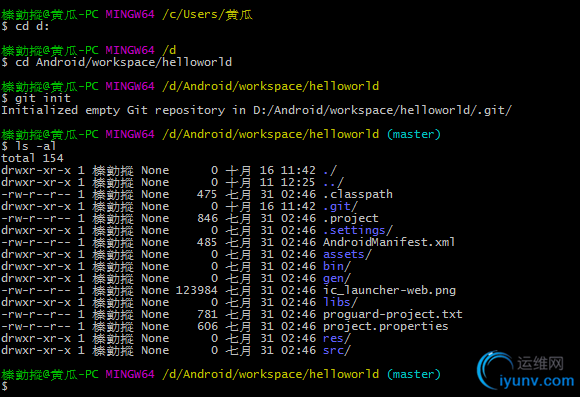
Task: Click 'project.properties' file name
Action: pyautogui.click(x=385, y=326)
